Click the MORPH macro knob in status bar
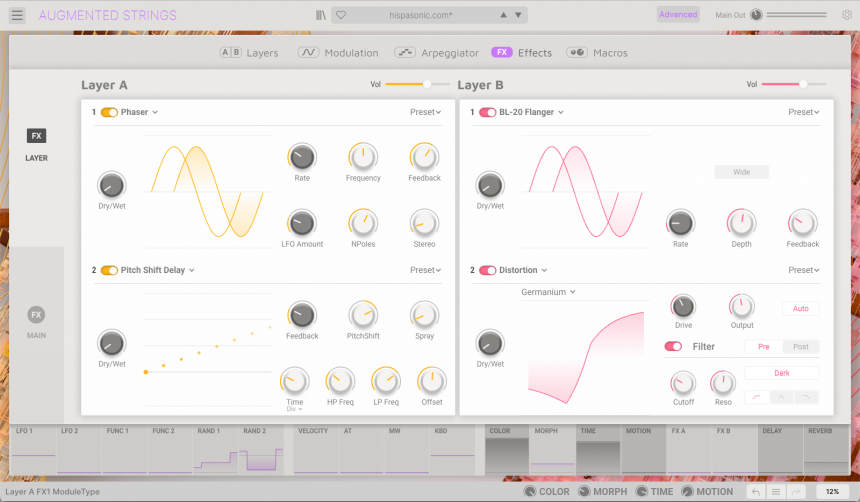This screenshot has height=502, width=860. 584,492
